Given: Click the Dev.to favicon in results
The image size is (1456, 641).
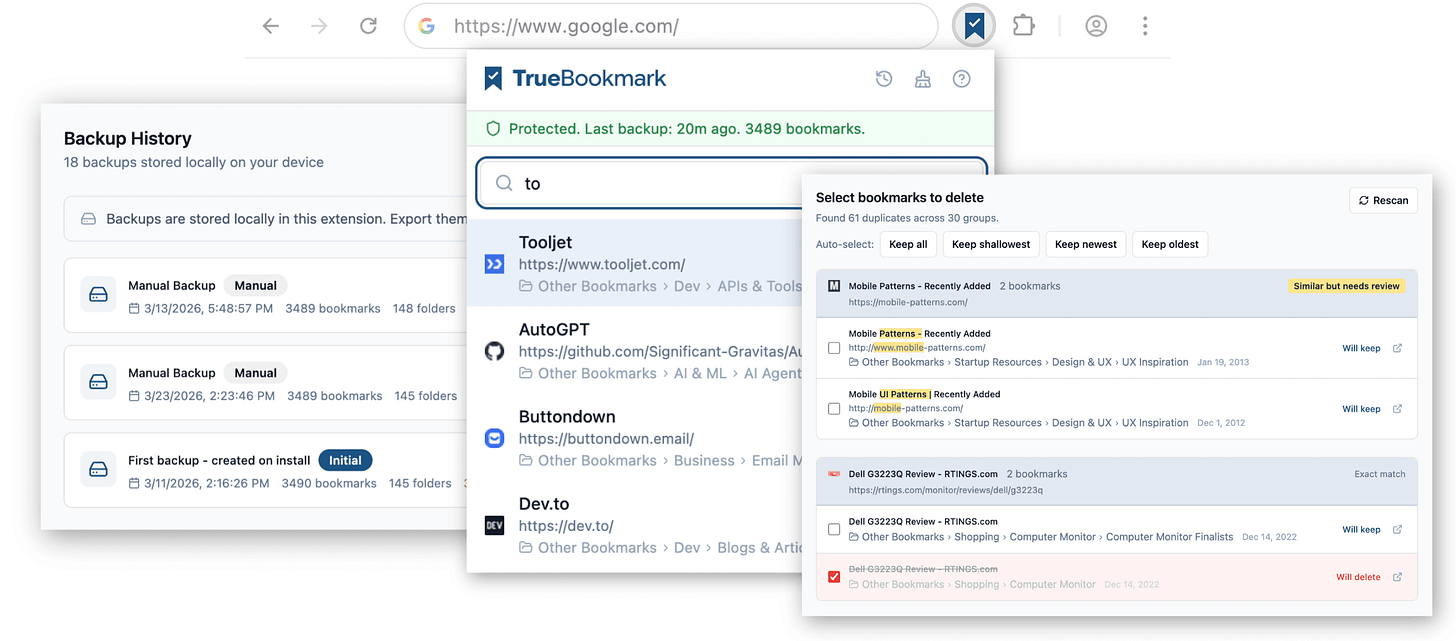Looking at the screenshot, I should [x=493, y=524].
